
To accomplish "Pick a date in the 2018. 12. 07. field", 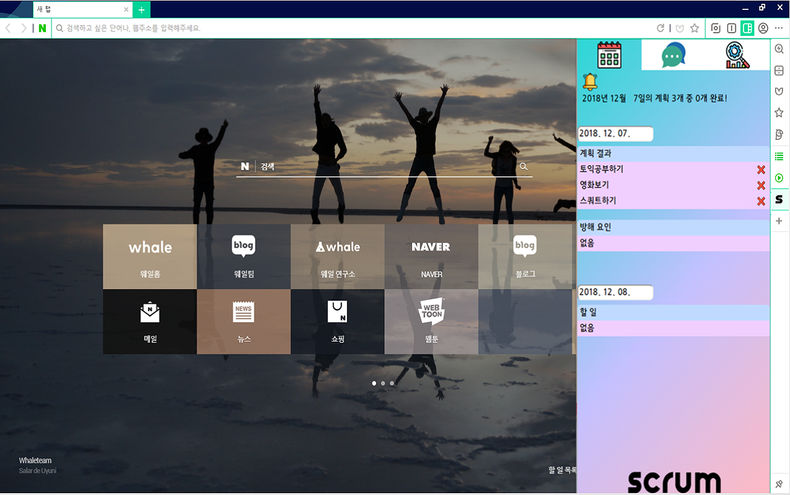I will tap(615, 134).
